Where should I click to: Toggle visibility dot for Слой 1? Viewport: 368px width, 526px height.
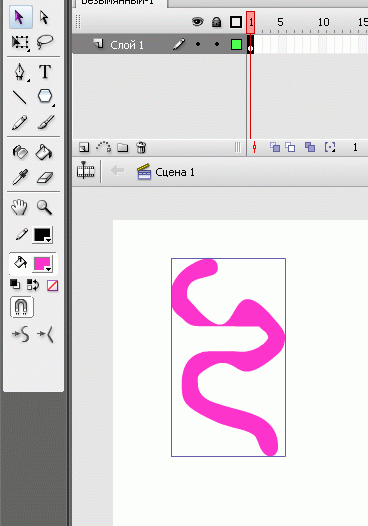pos(198,44)
